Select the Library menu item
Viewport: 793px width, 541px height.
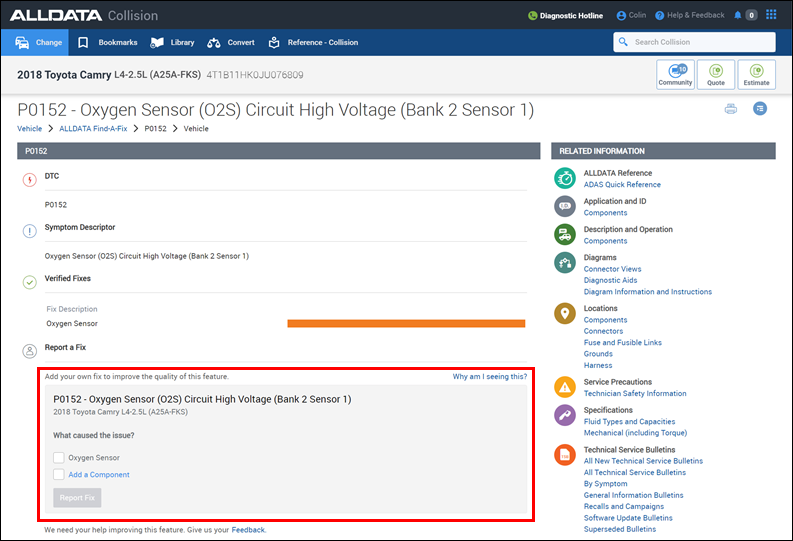[x=172, y=43]
